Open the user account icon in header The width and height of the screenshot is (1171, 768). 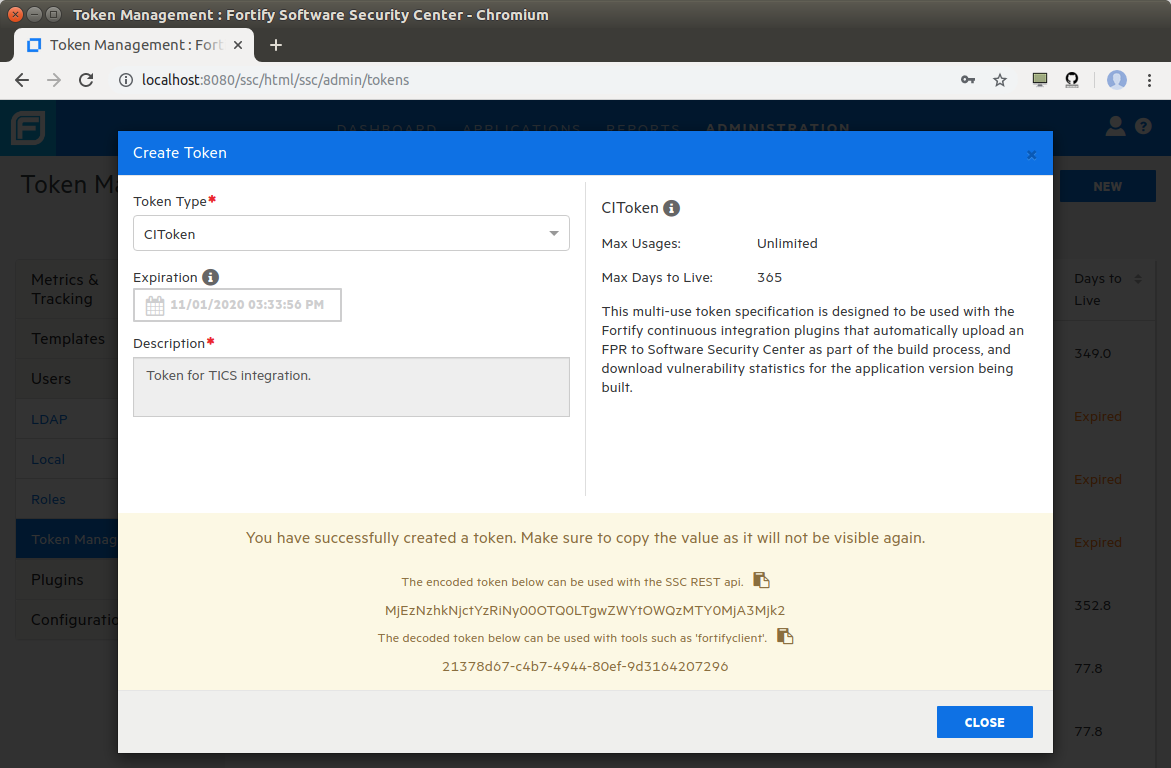1115,126
